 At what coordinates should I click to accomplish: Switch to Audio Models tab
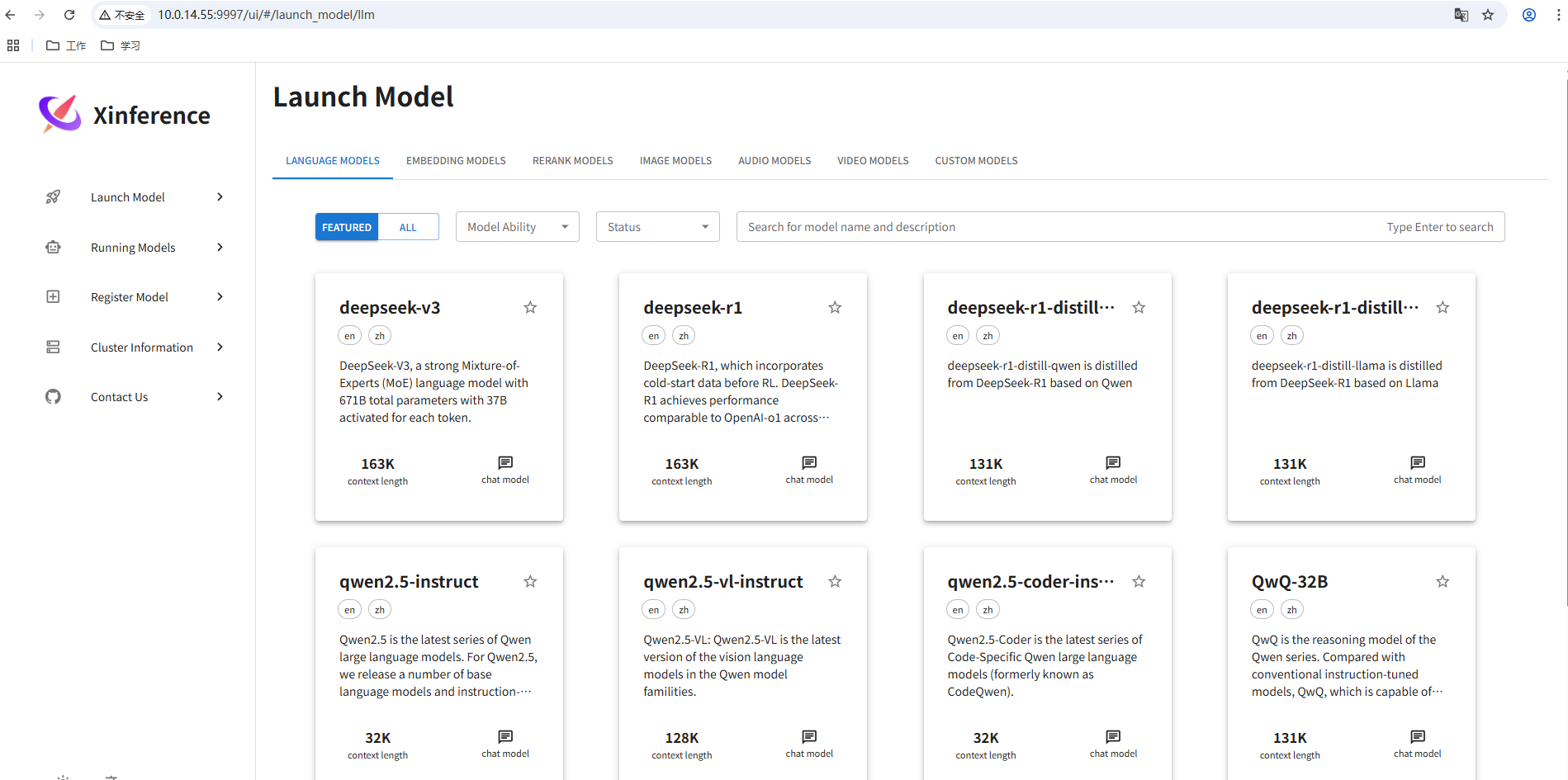coord(775,161)
